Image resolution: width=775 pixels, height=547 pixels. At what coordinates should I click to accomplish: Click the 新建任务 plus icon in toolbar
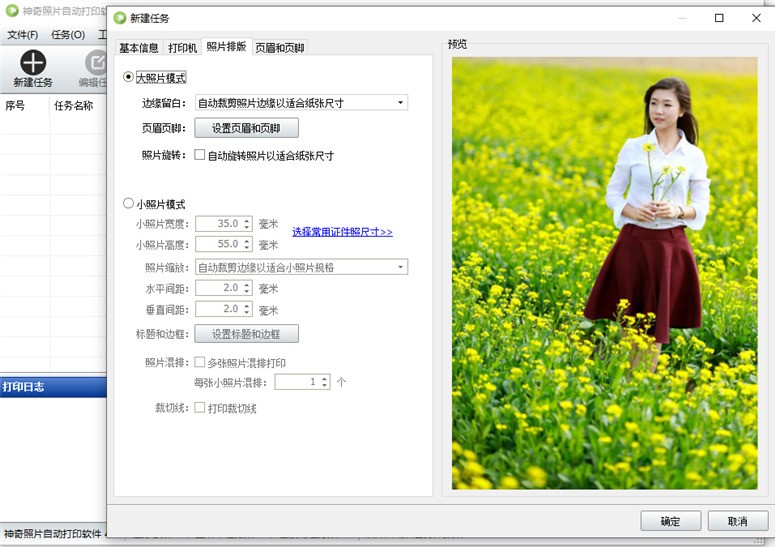(x=33, y=62)
